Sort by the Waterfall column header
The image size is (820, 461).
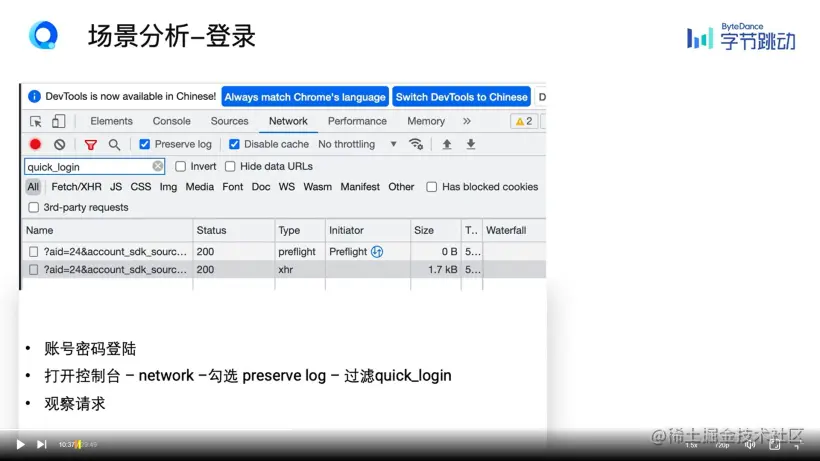click(x=515, y=230)
